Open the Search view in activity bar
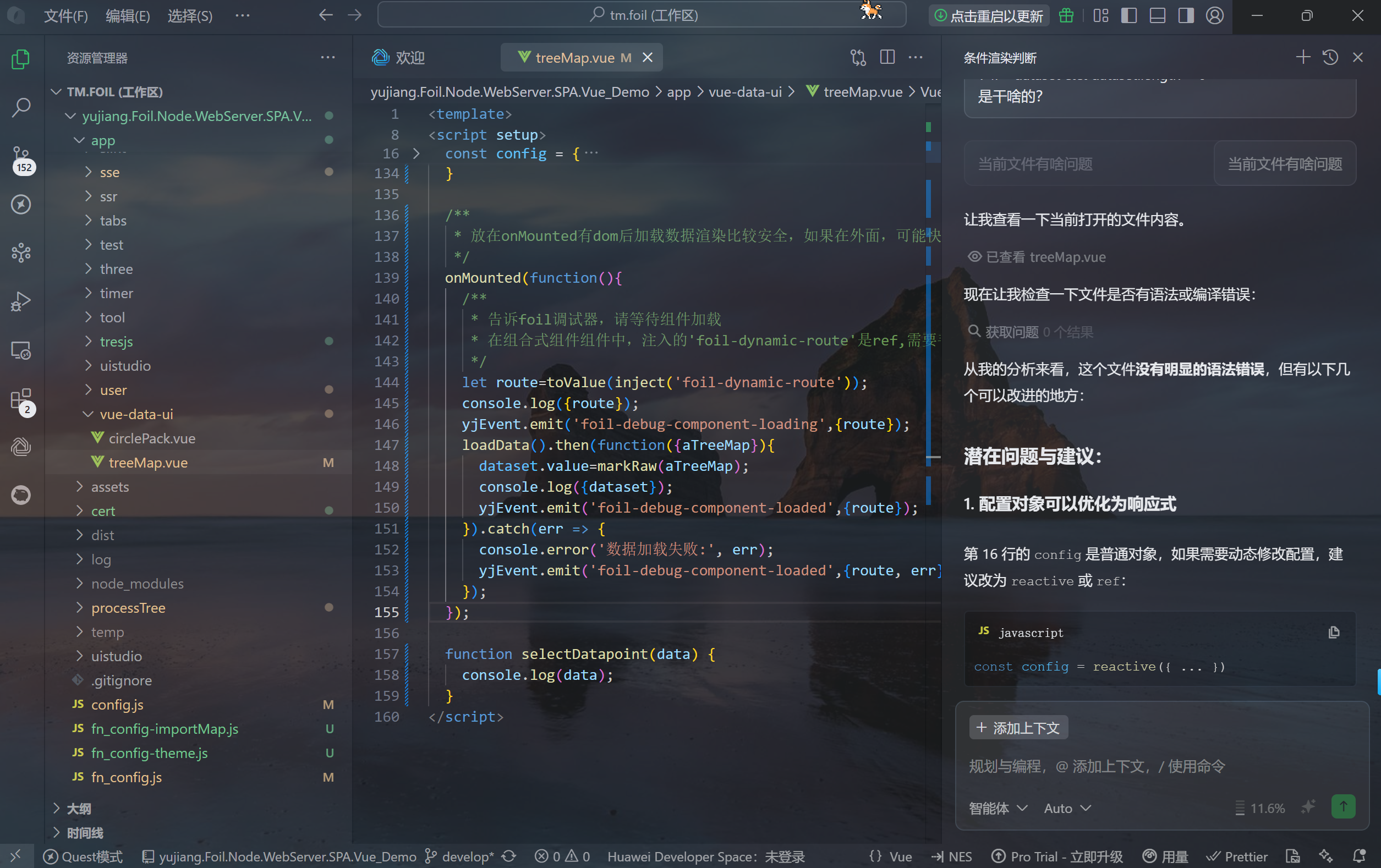The width and height of the screenshot is (1381, 868). (x=21, y=107)
